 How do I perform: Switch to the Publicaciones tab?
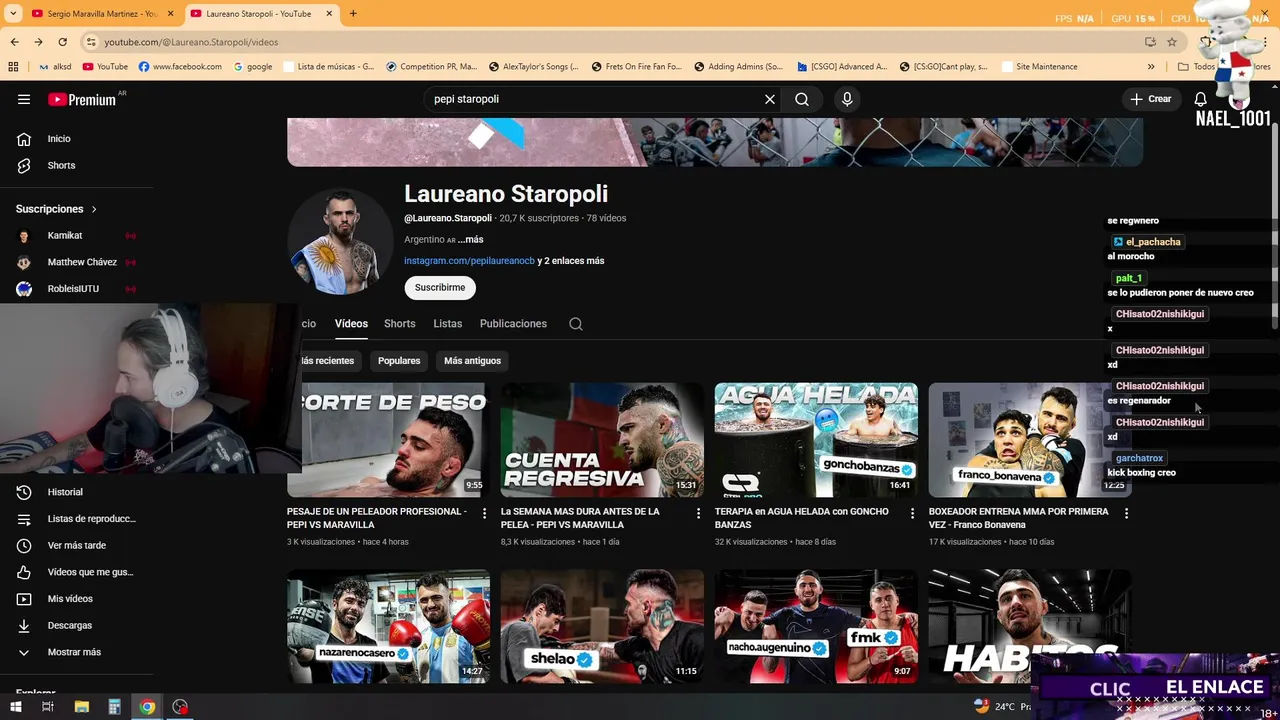[513, 324]
